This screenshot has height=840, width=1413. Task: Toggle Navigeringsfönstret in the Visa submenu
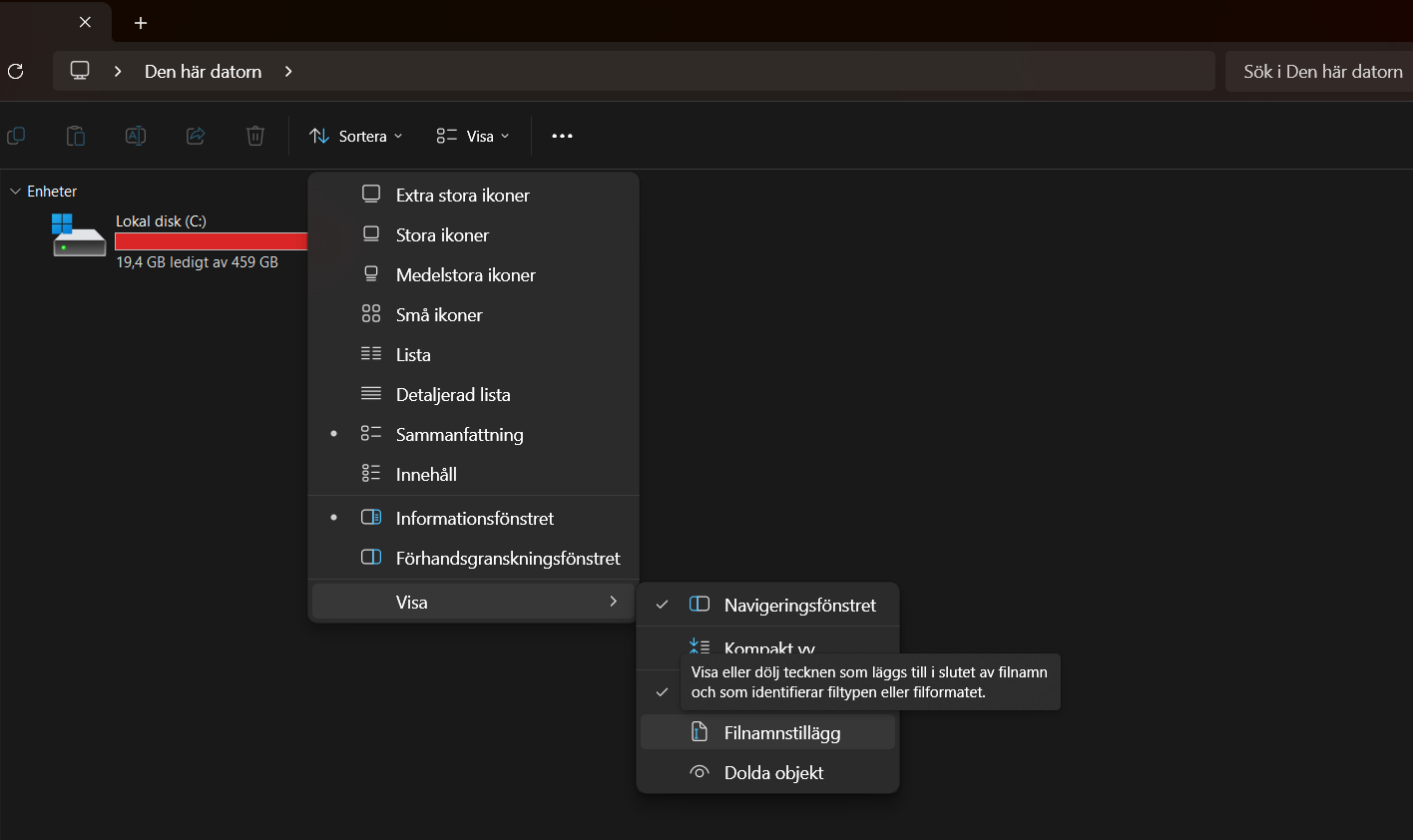(x=798, y=605)
